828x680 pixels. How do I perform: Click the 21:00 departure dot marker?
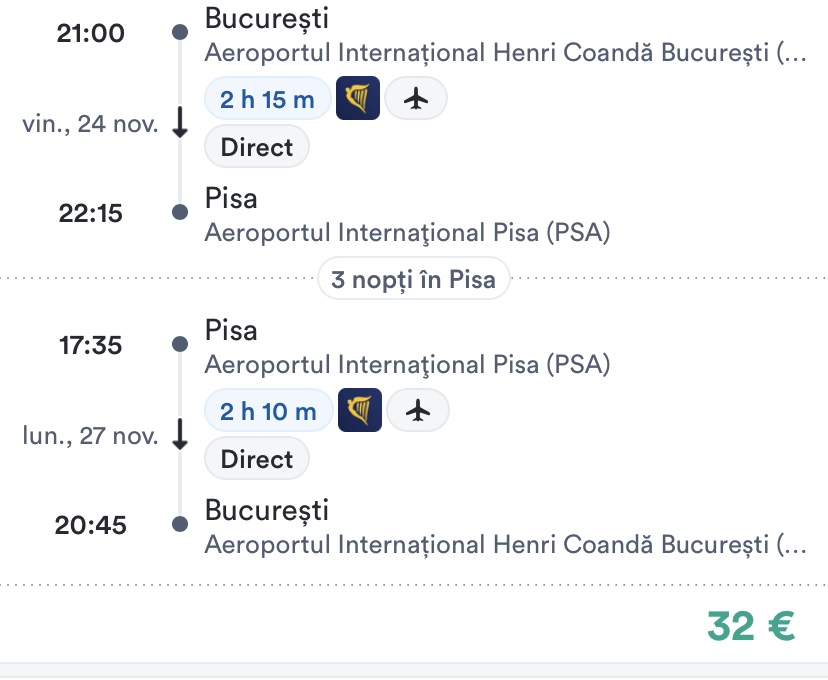tap(180, 33)
